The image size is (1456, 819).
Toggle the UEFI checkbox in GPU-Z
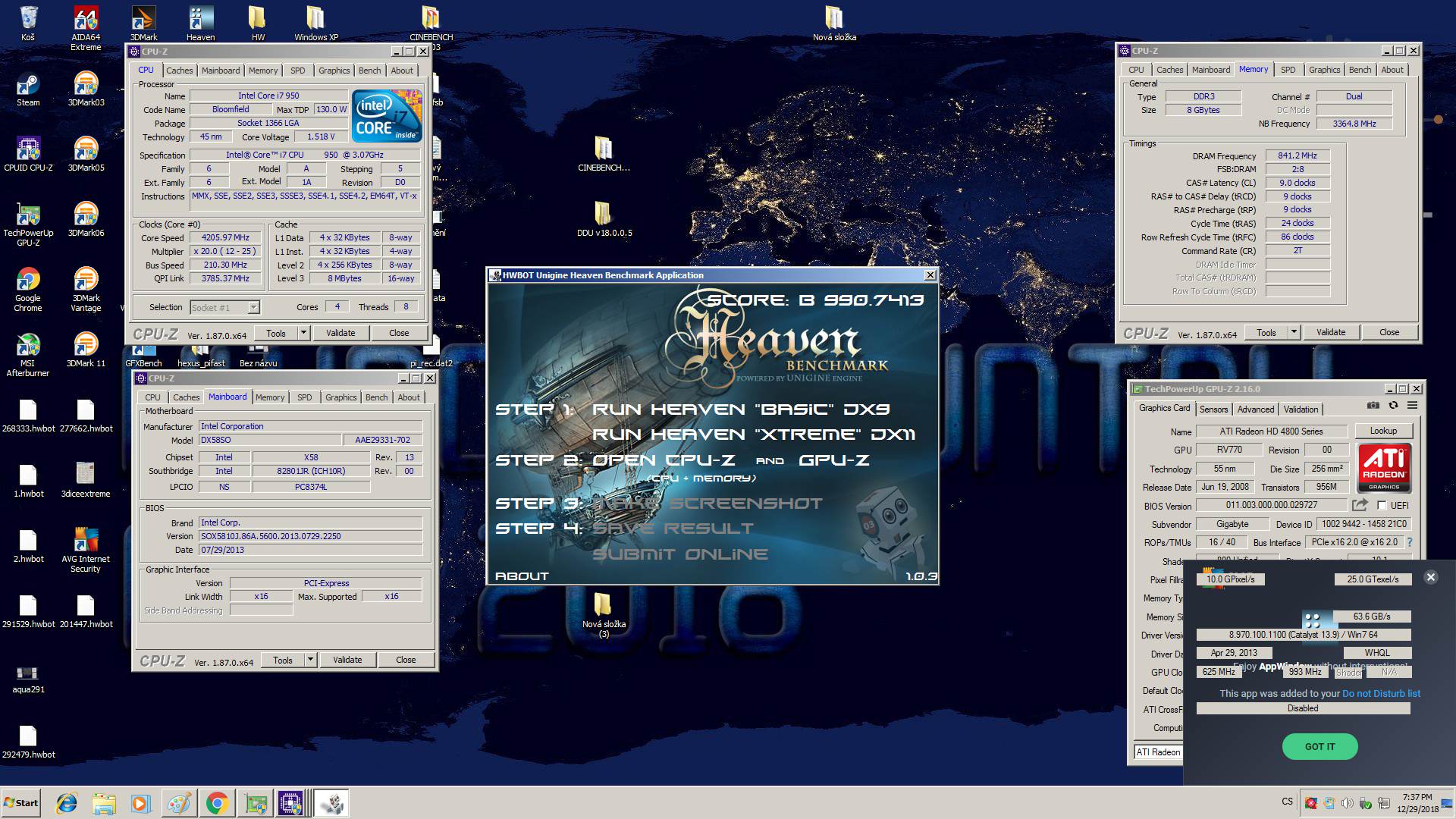point(1382,506)
